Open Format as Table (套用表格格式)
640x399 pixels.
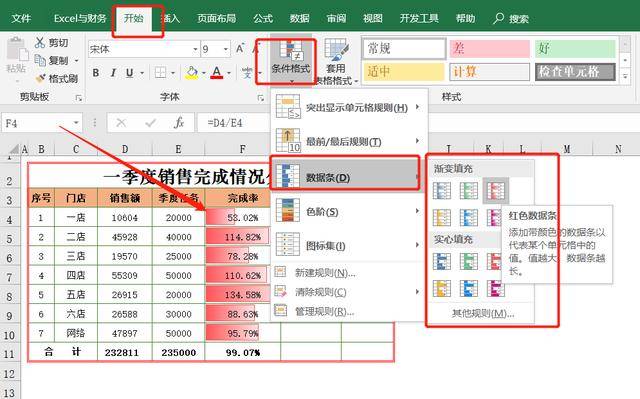point(336,61)
